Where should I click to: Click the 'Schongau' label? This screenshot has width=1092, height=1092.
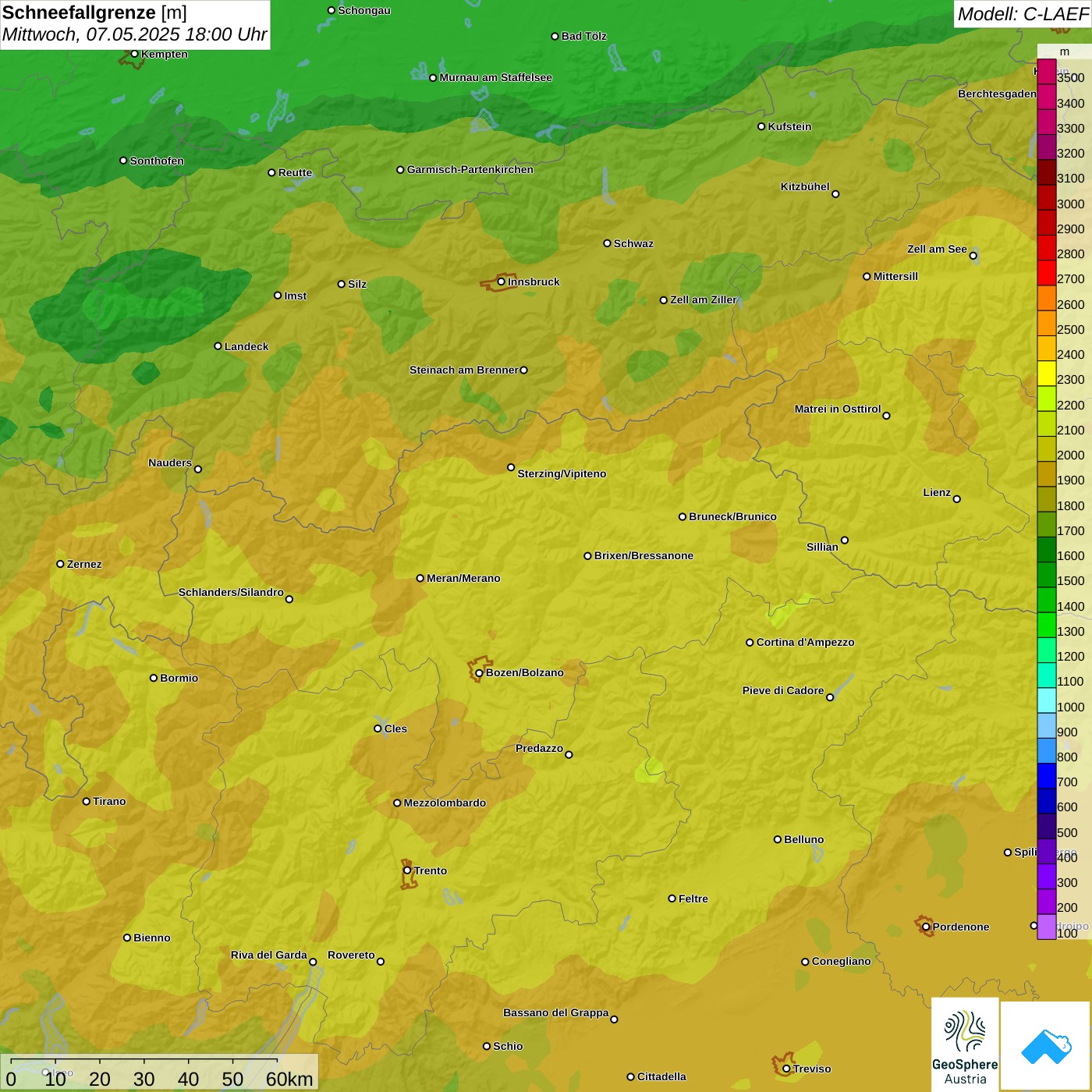(x=364, y=10)
